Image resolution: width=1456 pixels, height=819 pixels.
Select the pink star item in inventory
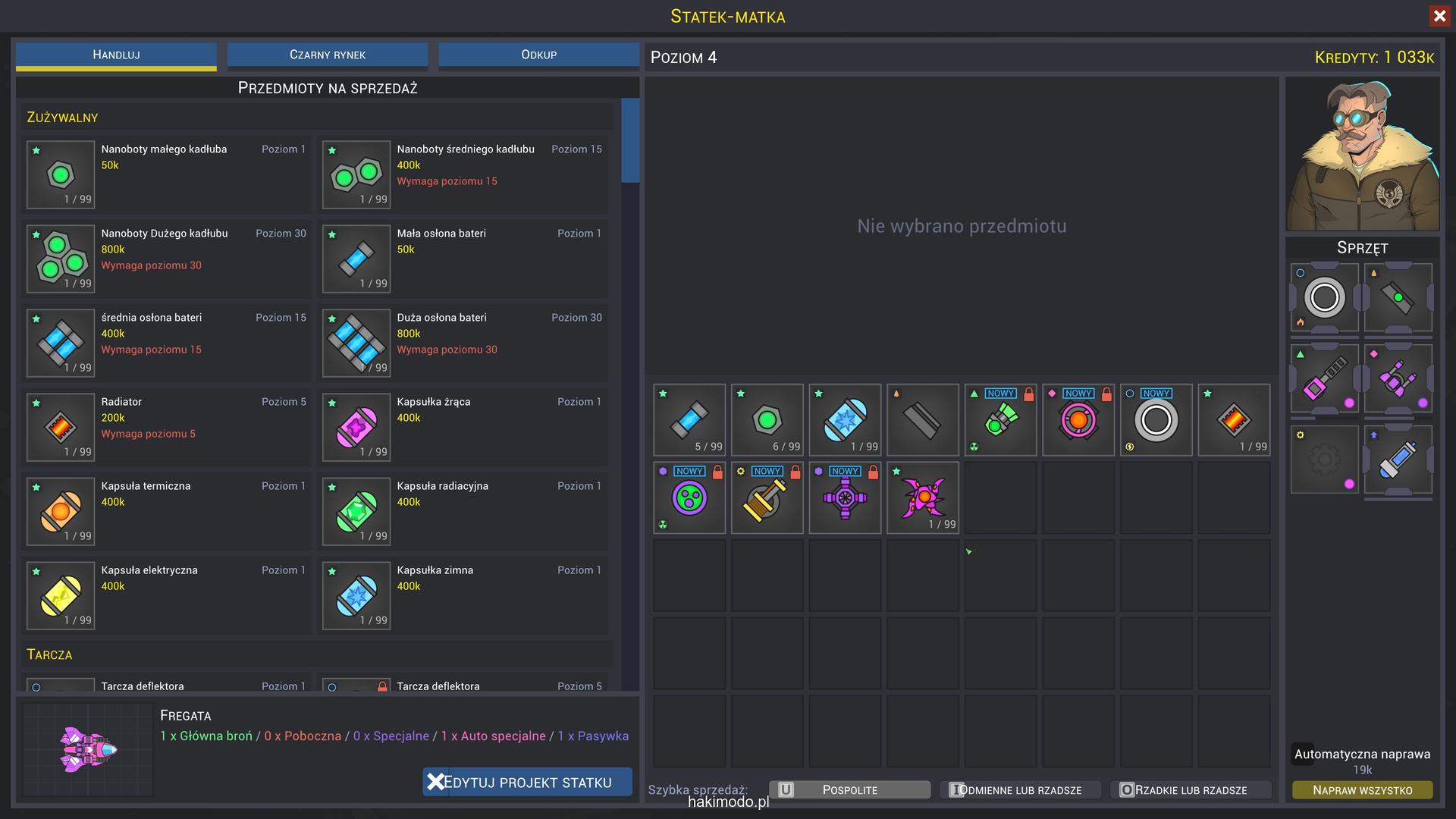coord(922,497)
